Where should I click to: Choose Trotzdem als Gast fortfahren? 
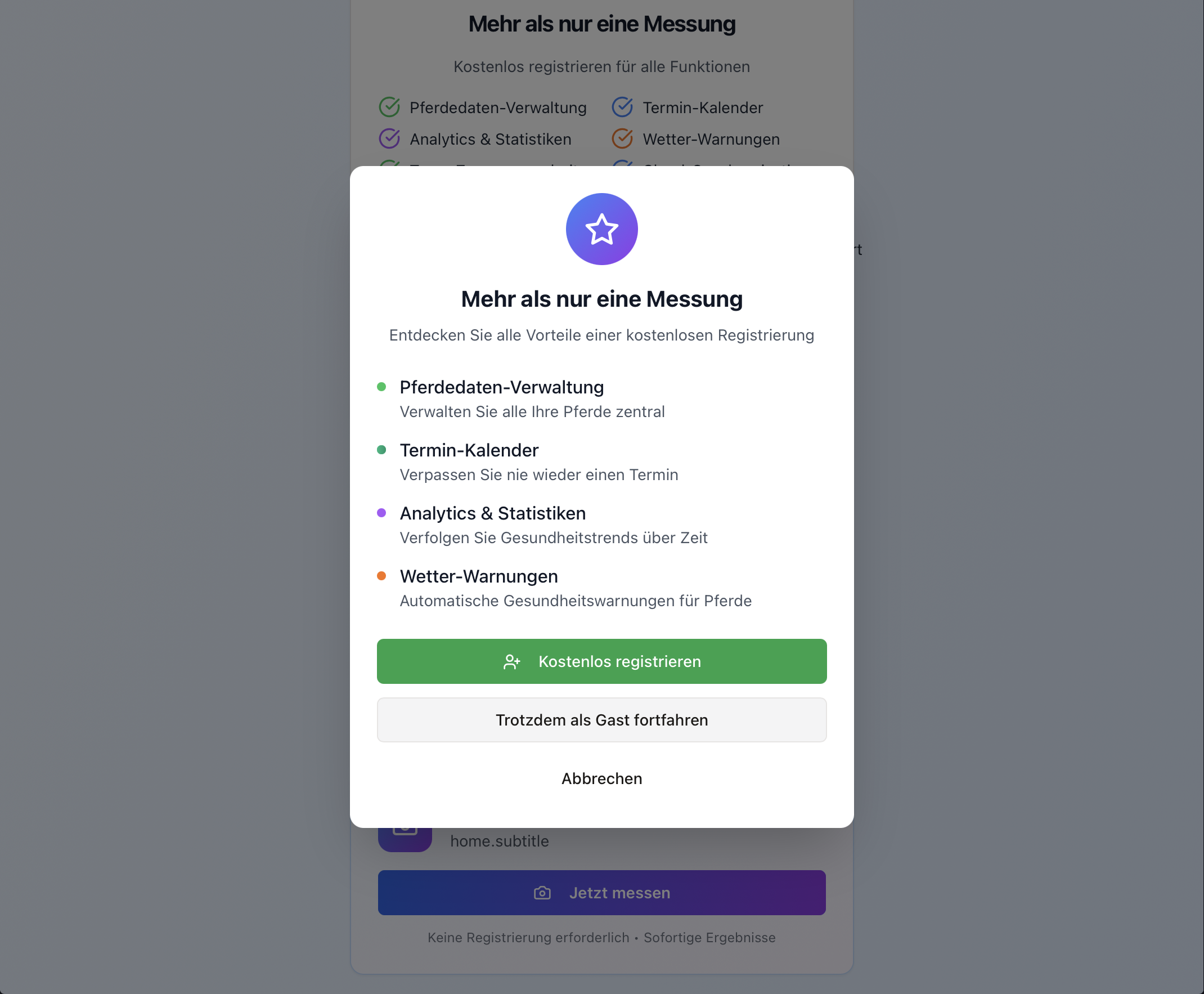pos(601,720)
